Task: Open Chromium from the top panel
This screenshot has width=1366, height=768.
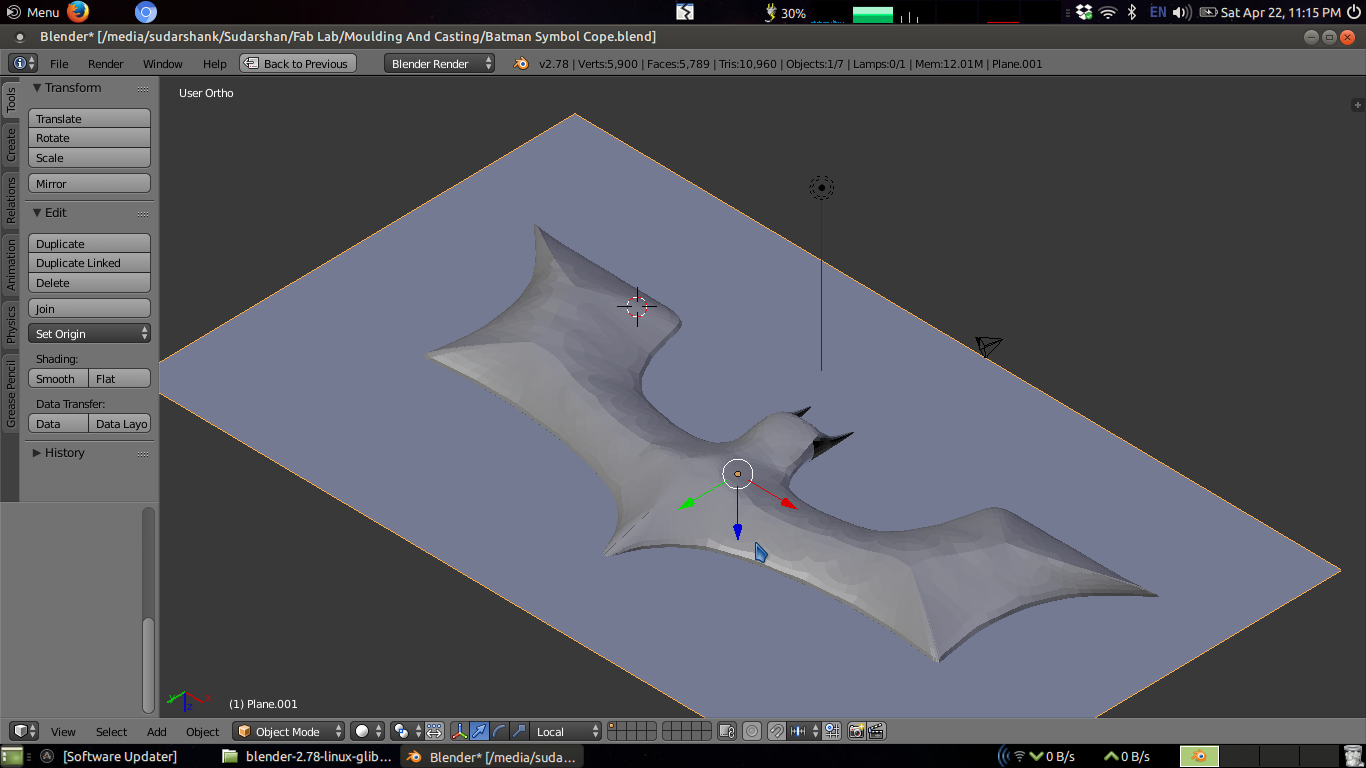Action: click(x=146, y=12)
